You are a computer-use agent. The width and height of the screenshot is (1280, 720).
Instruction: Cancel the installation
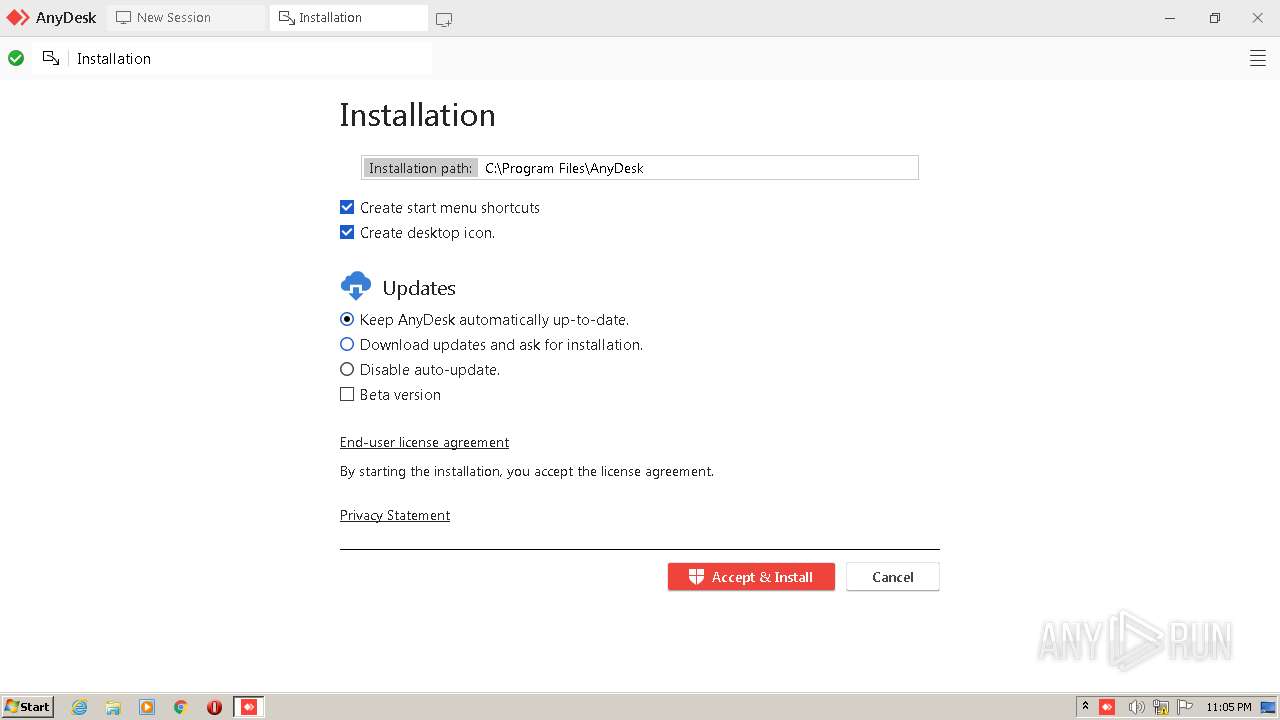[893, 577]
